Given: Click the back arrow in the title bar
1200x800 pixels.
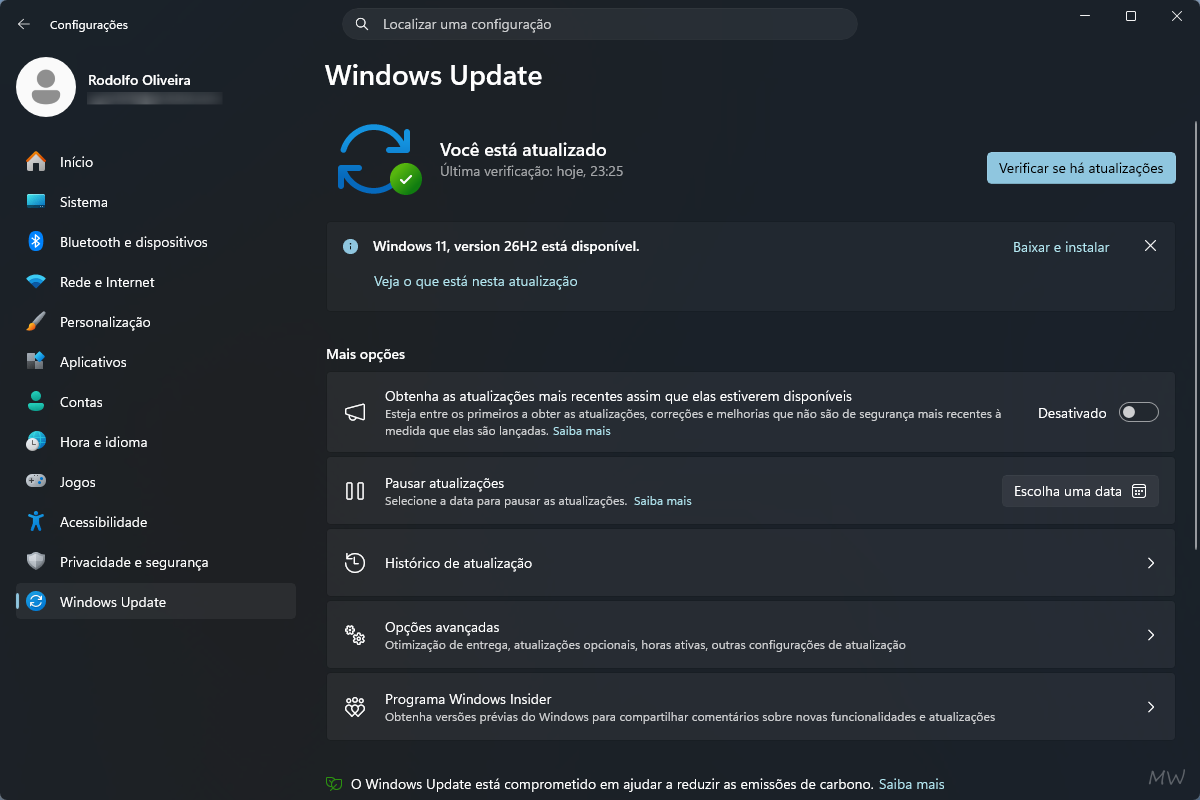Looking at the screenshot, I should pyautogui.click(x=24, y=24).
